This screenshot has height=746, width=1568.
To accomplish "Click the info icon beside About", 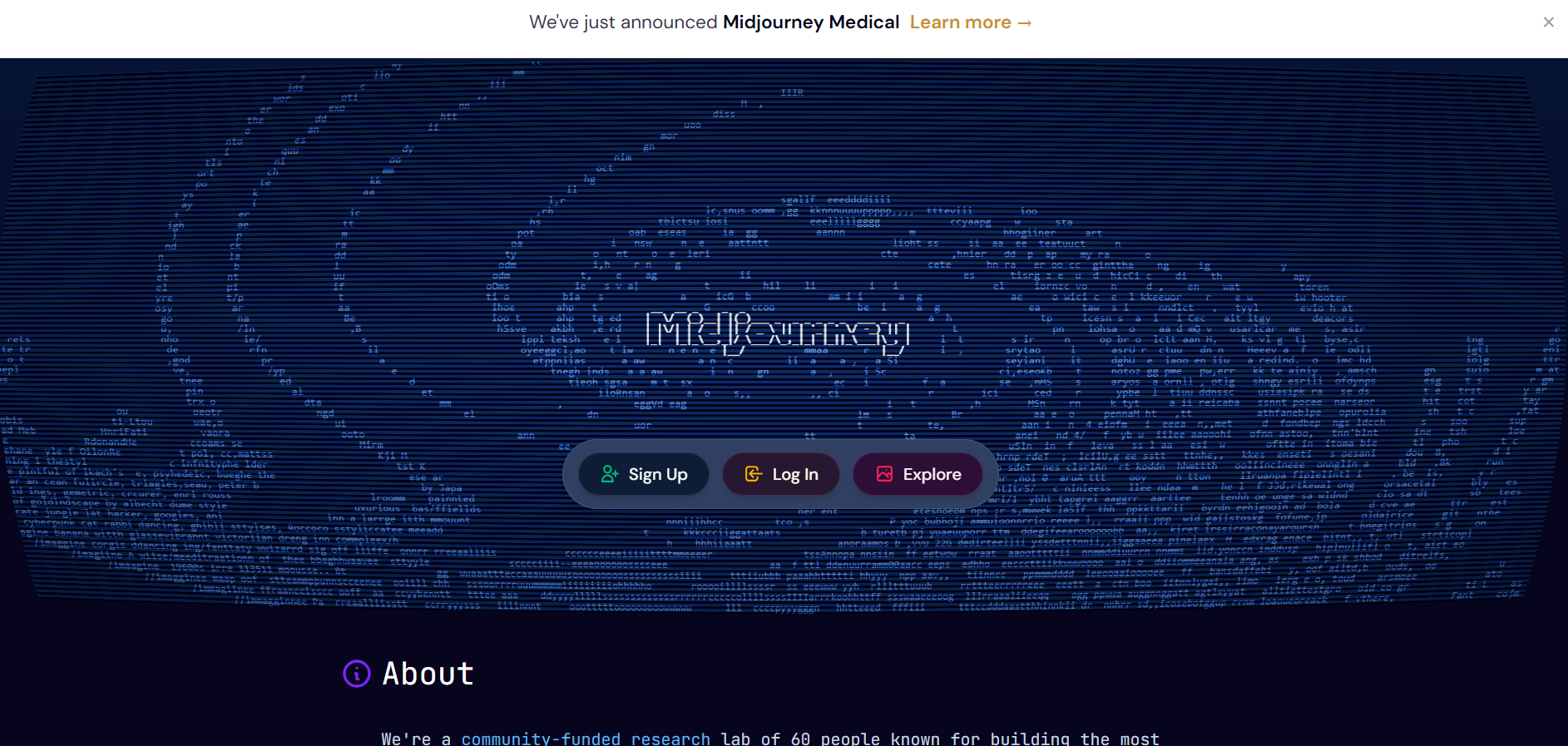I will 357,674.
